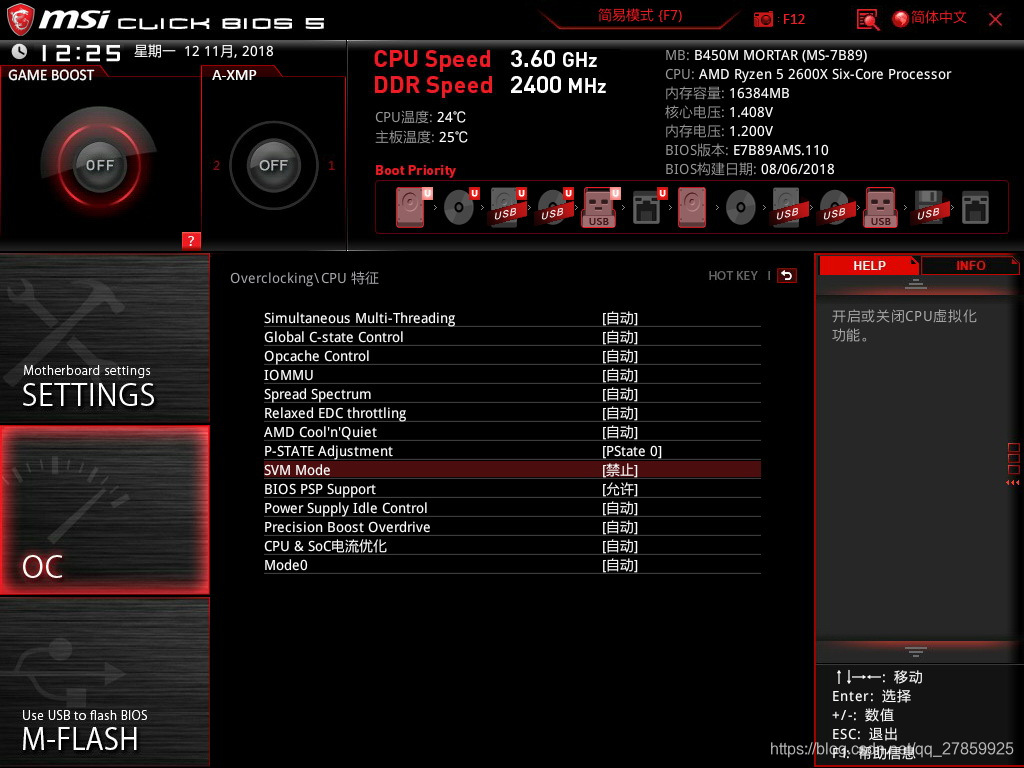This screenshot has height=768, width=1024.
Task: Select the legacy hard disk boot icon without U badge
Action: coord(692,208)
